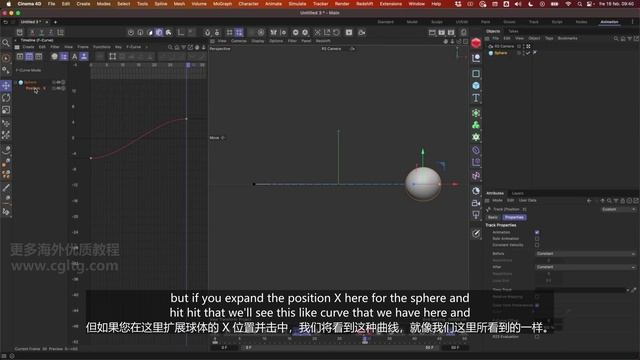Enable the Constant Velocity checkbox
Viewport: 640px width, 360px height.
coord(537,245)
